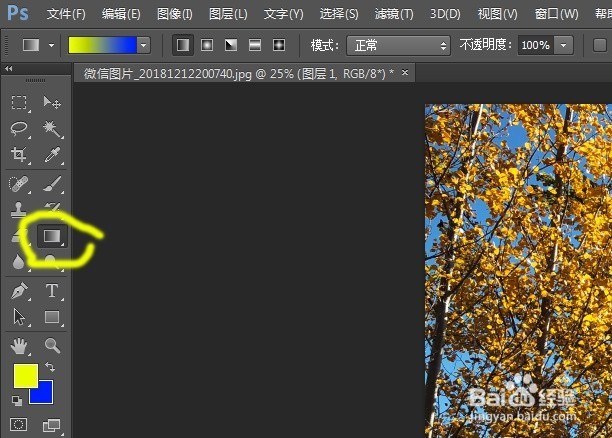612x438 pixels.
Task: Swap foreground and background colors
Action: (50, 367)
